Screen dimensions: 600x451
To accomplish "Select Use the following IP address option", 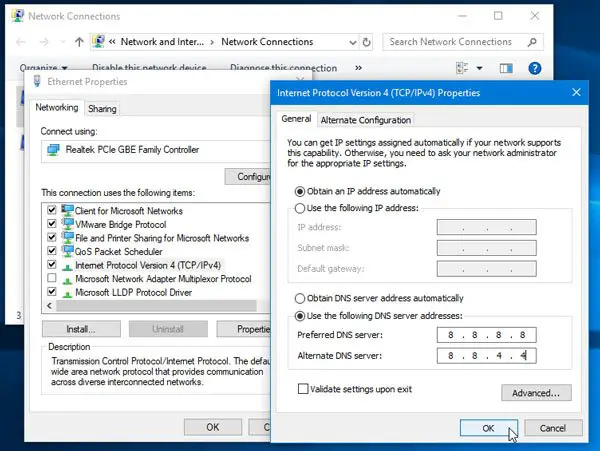I will point(301,207).
